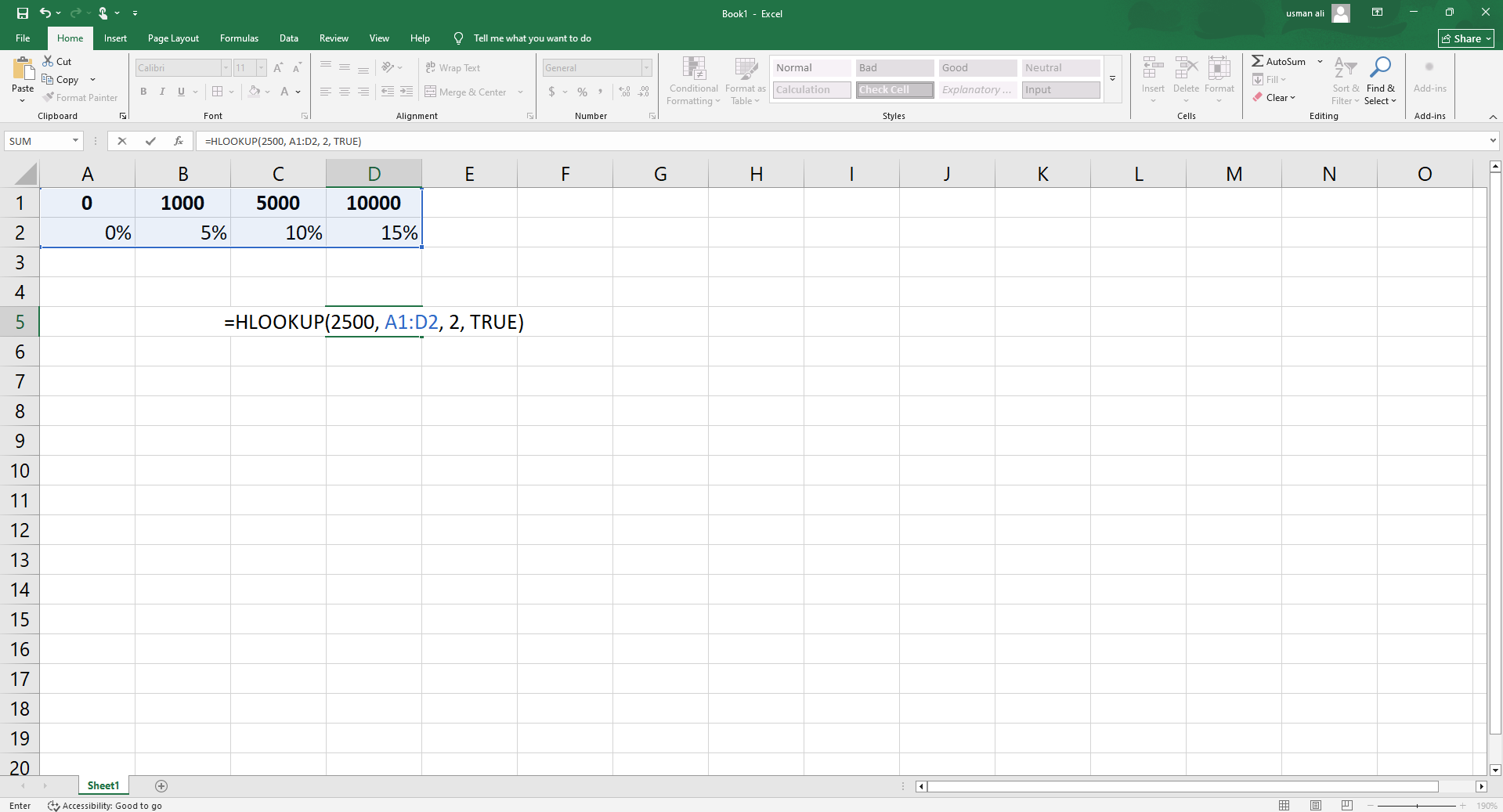Center text horizontally

click(x=345, y=92)
